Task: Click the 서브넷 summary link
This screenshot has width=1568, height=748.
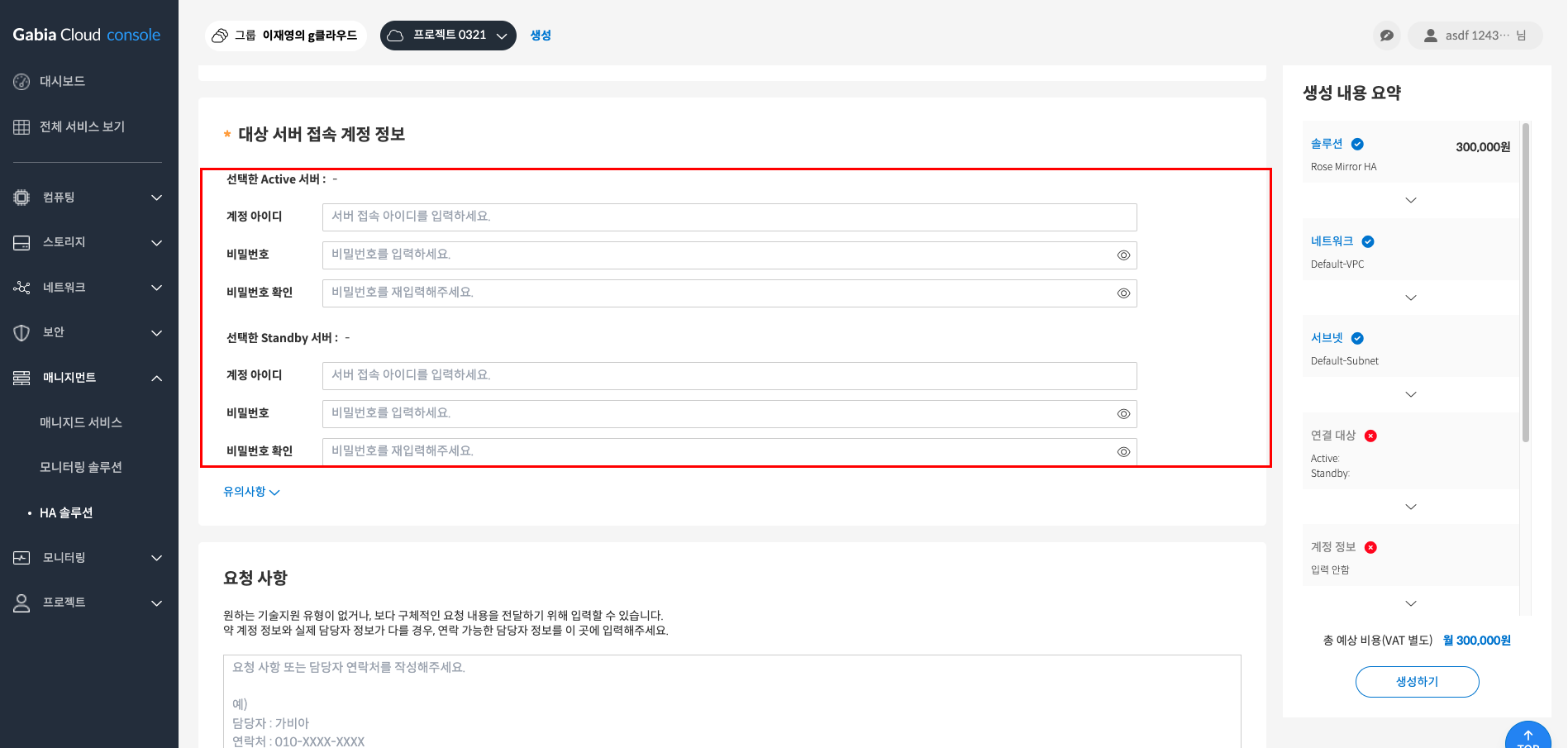Action: (1327, 338)
